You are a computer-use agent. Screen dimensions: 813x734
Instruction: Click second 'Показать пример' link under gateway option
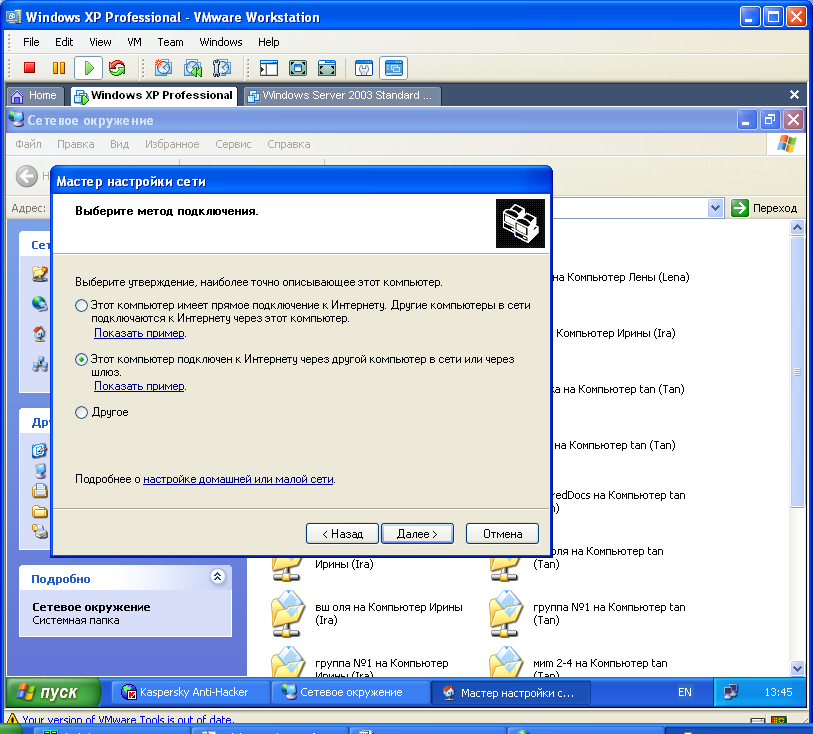(x=139, y=386)
